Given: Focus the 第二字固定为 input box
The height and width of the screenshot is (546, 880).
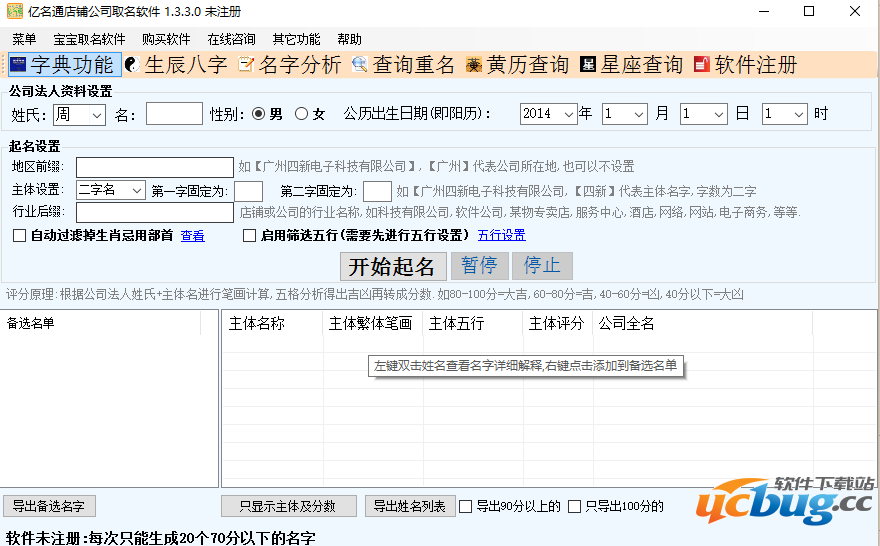Looking at the screenshot, I should [x=377, y=191].
